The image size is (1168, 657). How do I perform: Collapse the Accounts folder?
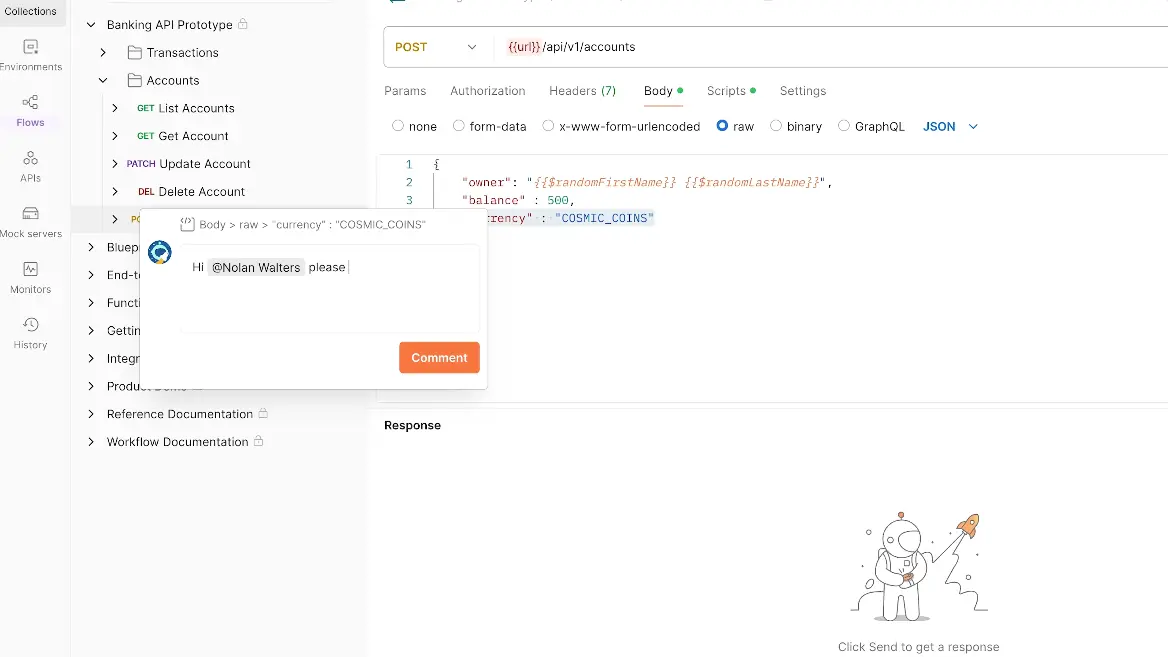point(103,80)
